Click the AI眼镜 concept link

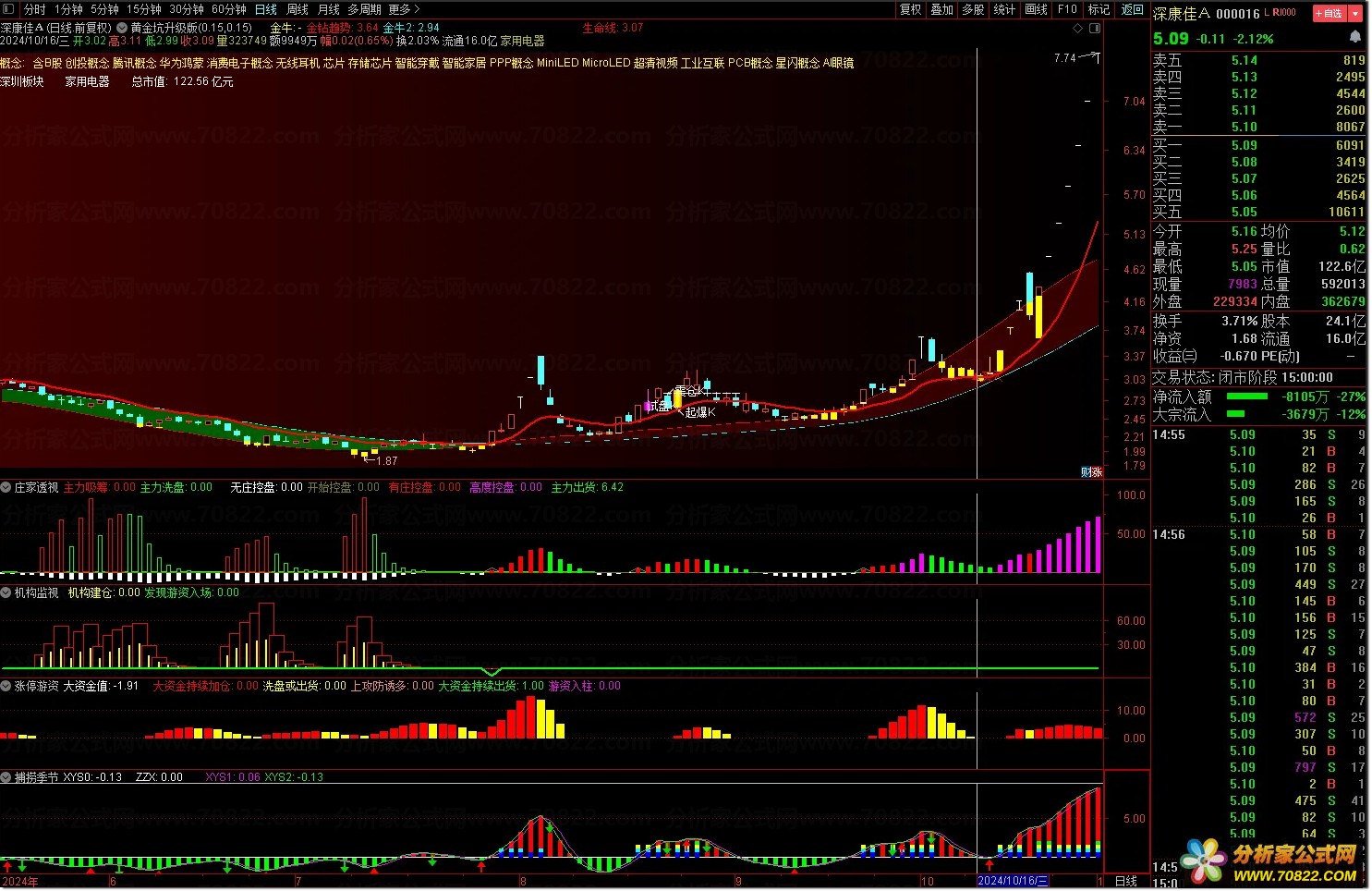pyautogui.click(x=838, y=63)
